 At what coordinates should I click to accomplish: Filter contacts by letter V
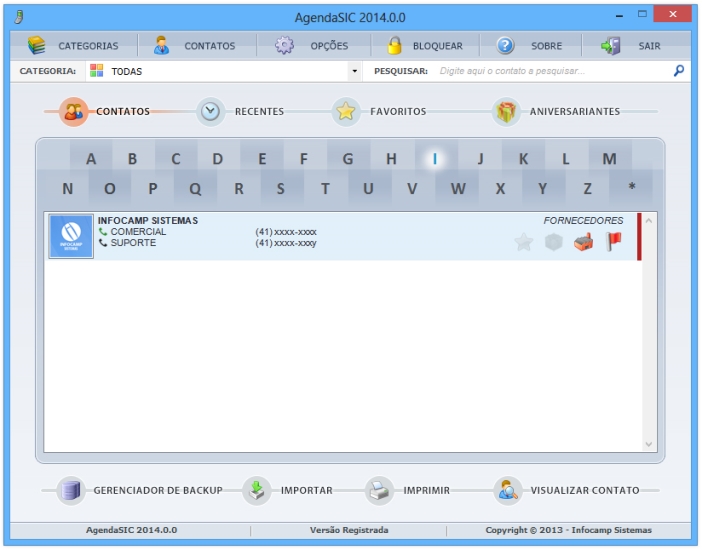pyautogui.click(x=412, y=189)
